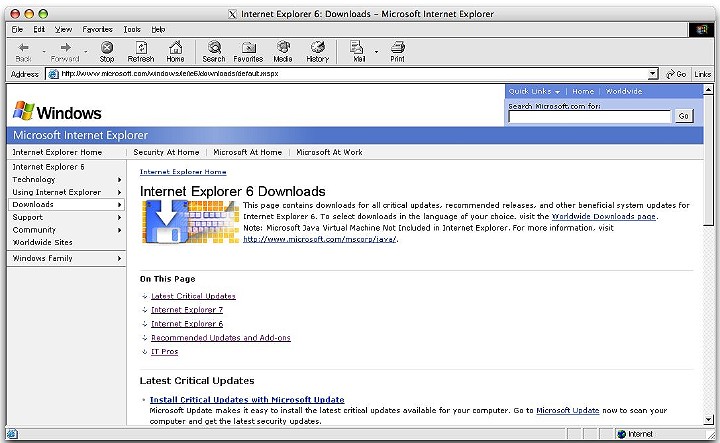Jump to Latest Critical Updates link
This screenshot has height=443, width=720.
point(193,296)
